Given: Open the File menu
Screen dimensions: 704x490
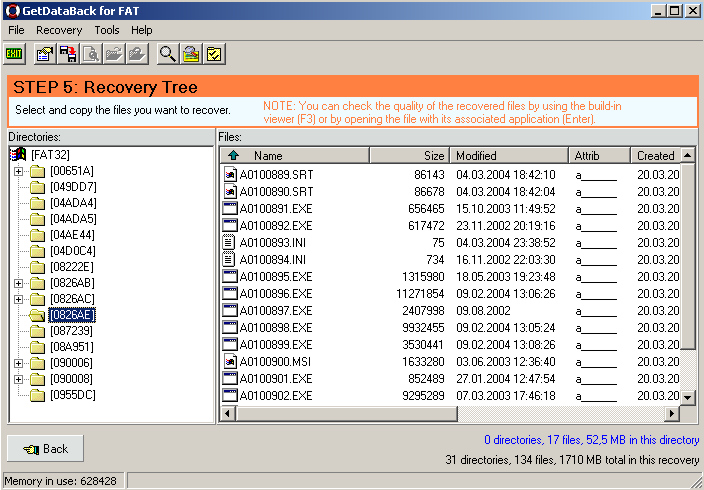Looking at the screenshot, I should pyautogui.click(x=16, y=30).
